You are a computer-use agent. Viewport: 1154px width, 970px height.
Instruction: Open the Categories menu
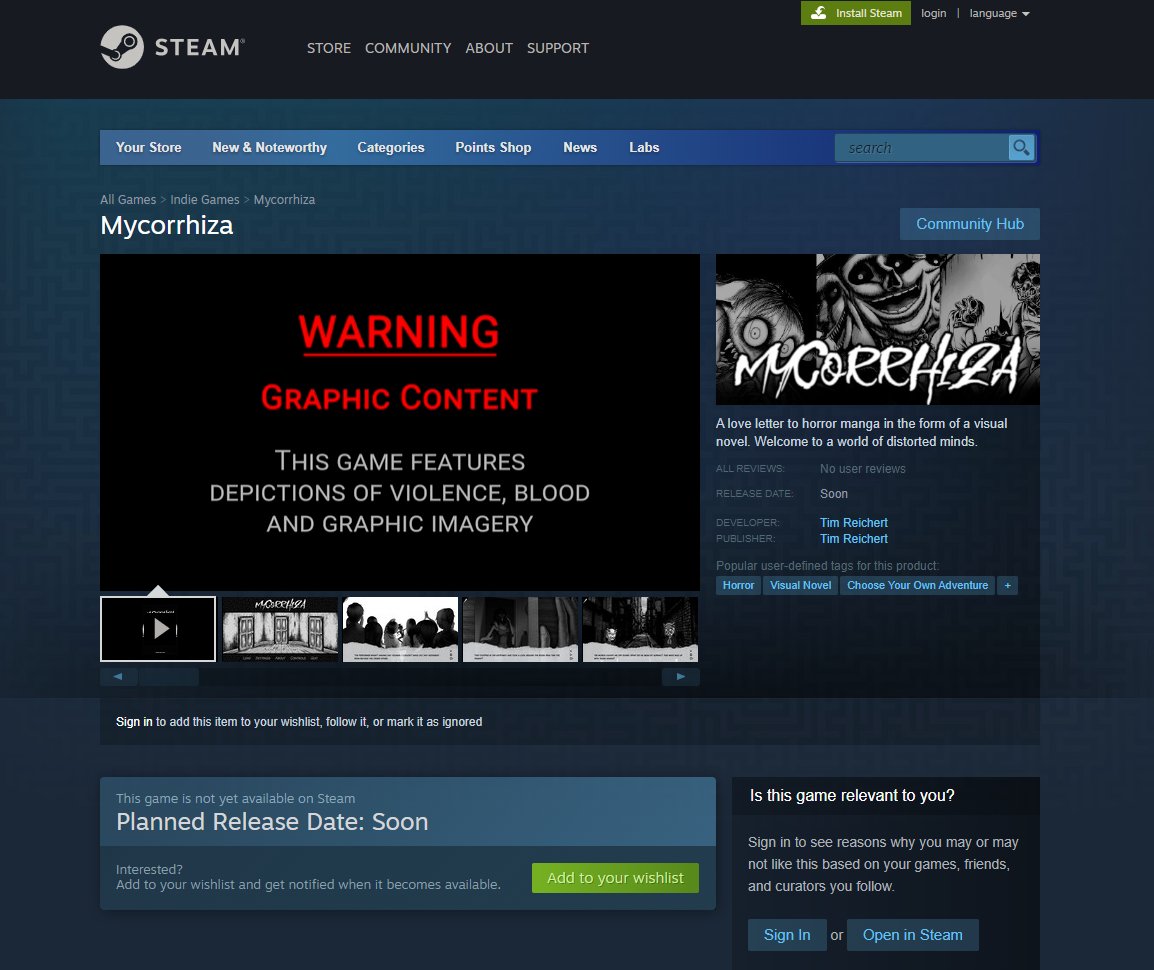391,147
